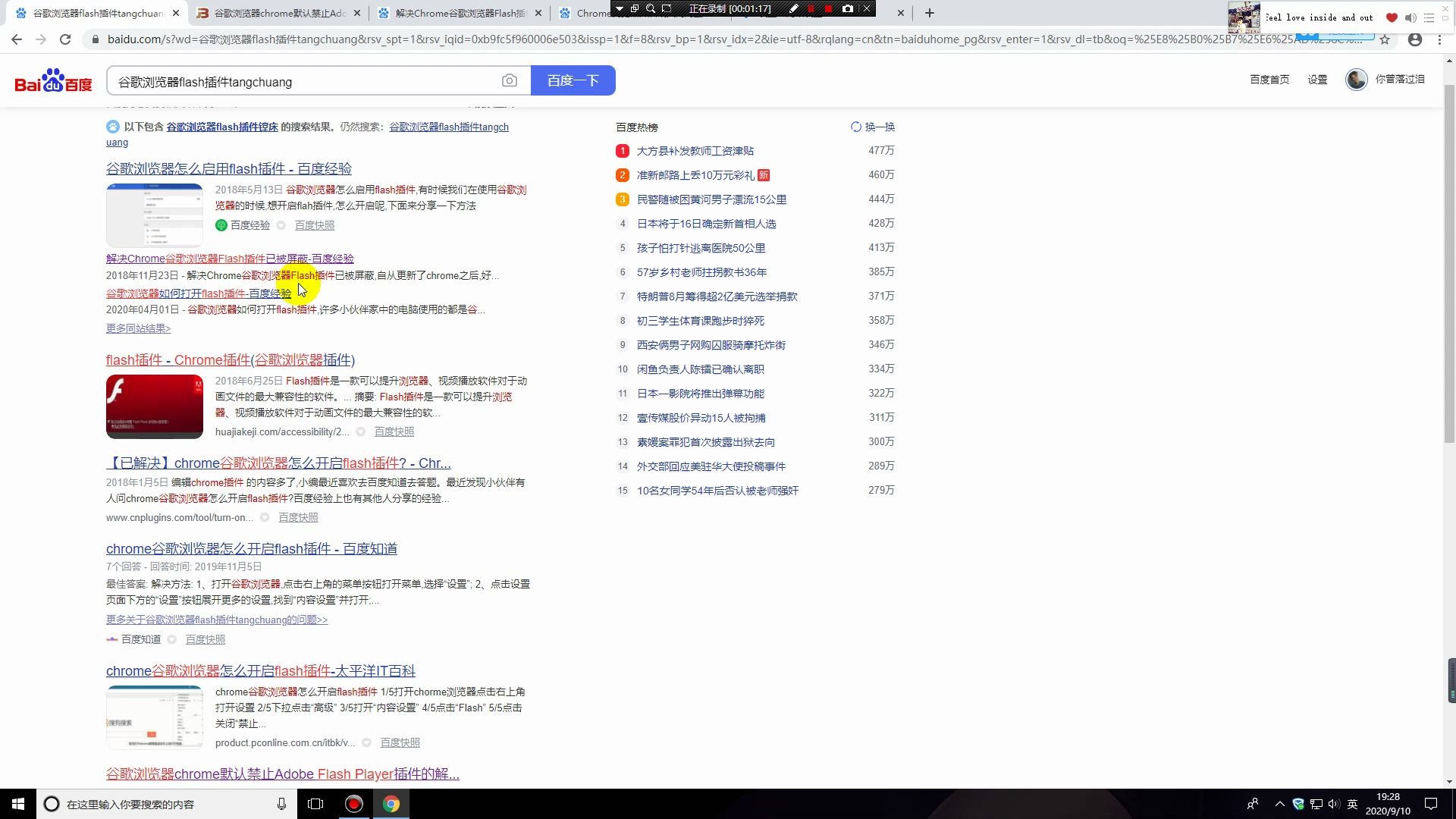Open the Chrome profile avatar icon
1456x819 pixels.
pyautogui.click(x=1415, y=39)
